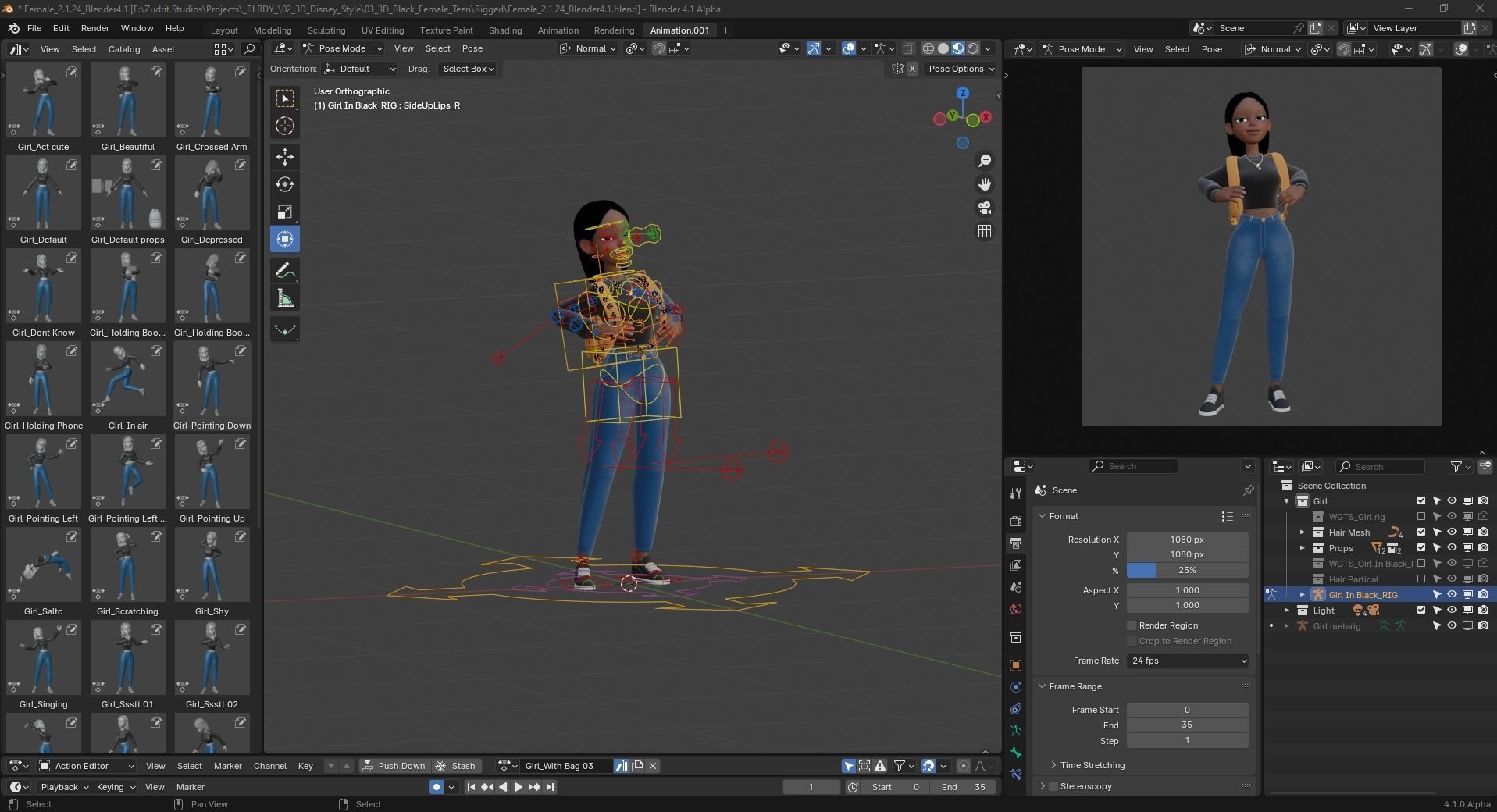Hide Hair Mesh in the viewport via eye toggle
The width and height of the screenshot is (1497, 812).
coord(1452,532)
